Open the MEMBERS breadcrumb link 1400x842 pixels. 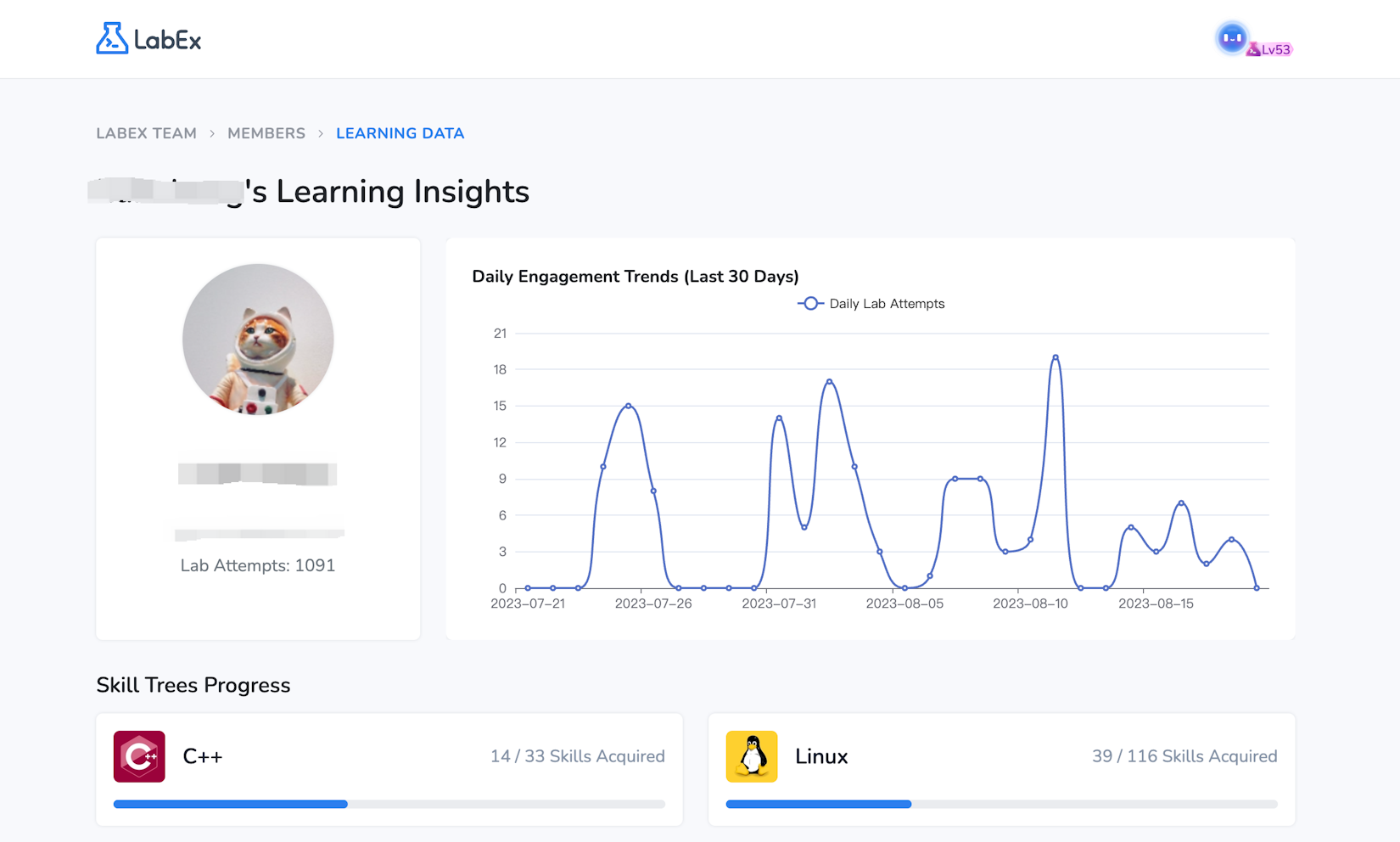coord(266,133)
